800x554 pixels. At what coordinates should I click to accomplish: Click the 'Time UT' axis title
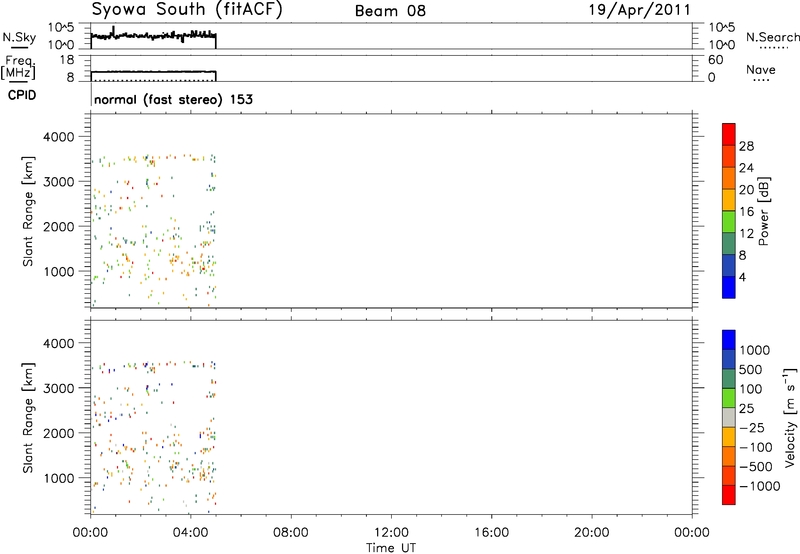coord(391,548)
